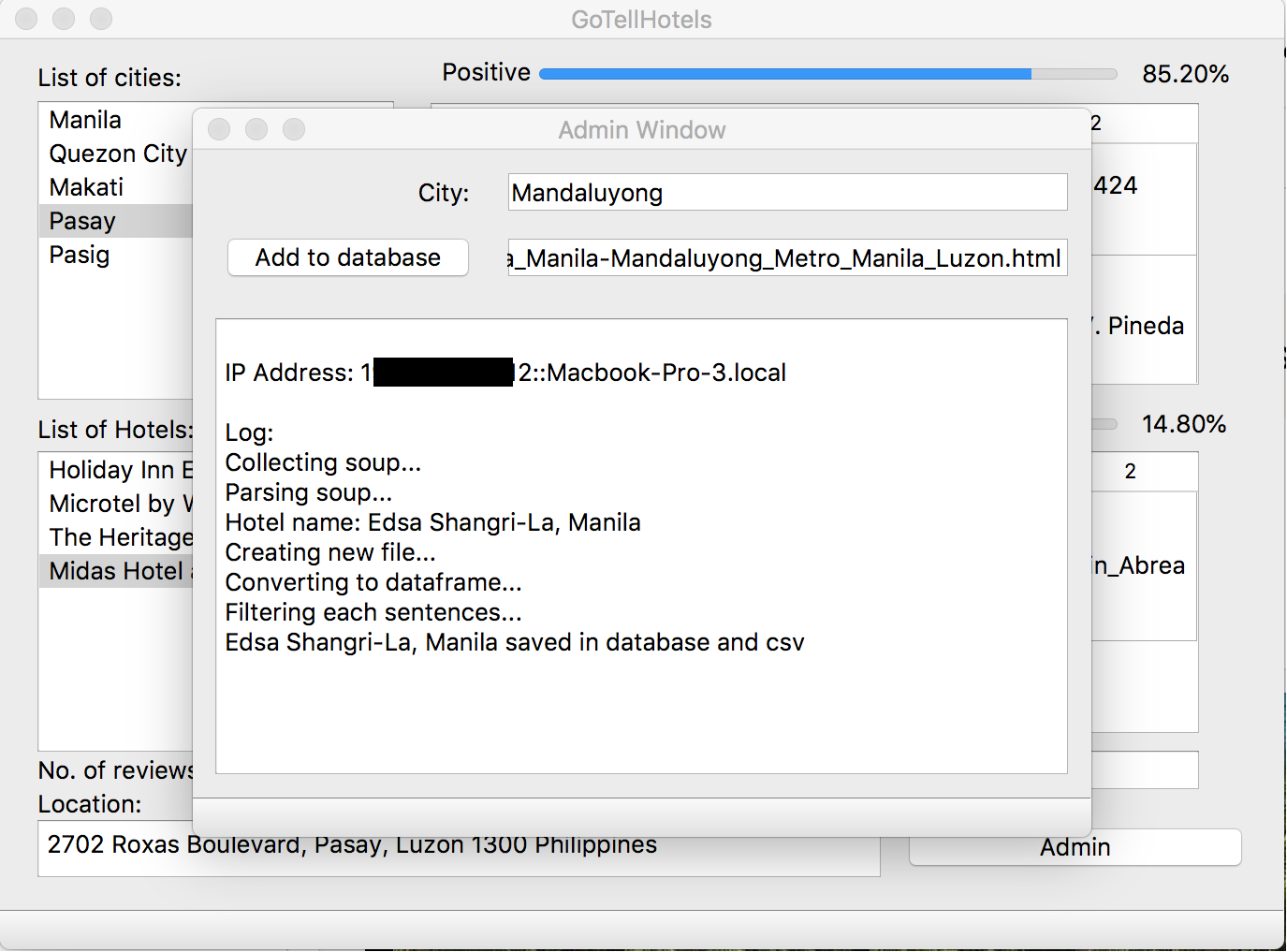Click the Log: heading in admin log

[249, 432]
